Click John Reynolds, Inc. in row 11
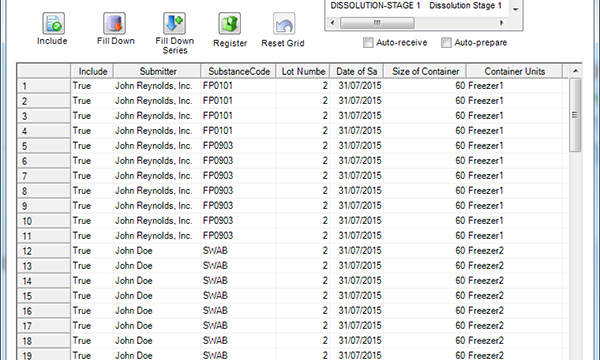This screenshot has width=600, height=360. click(157, 236)
